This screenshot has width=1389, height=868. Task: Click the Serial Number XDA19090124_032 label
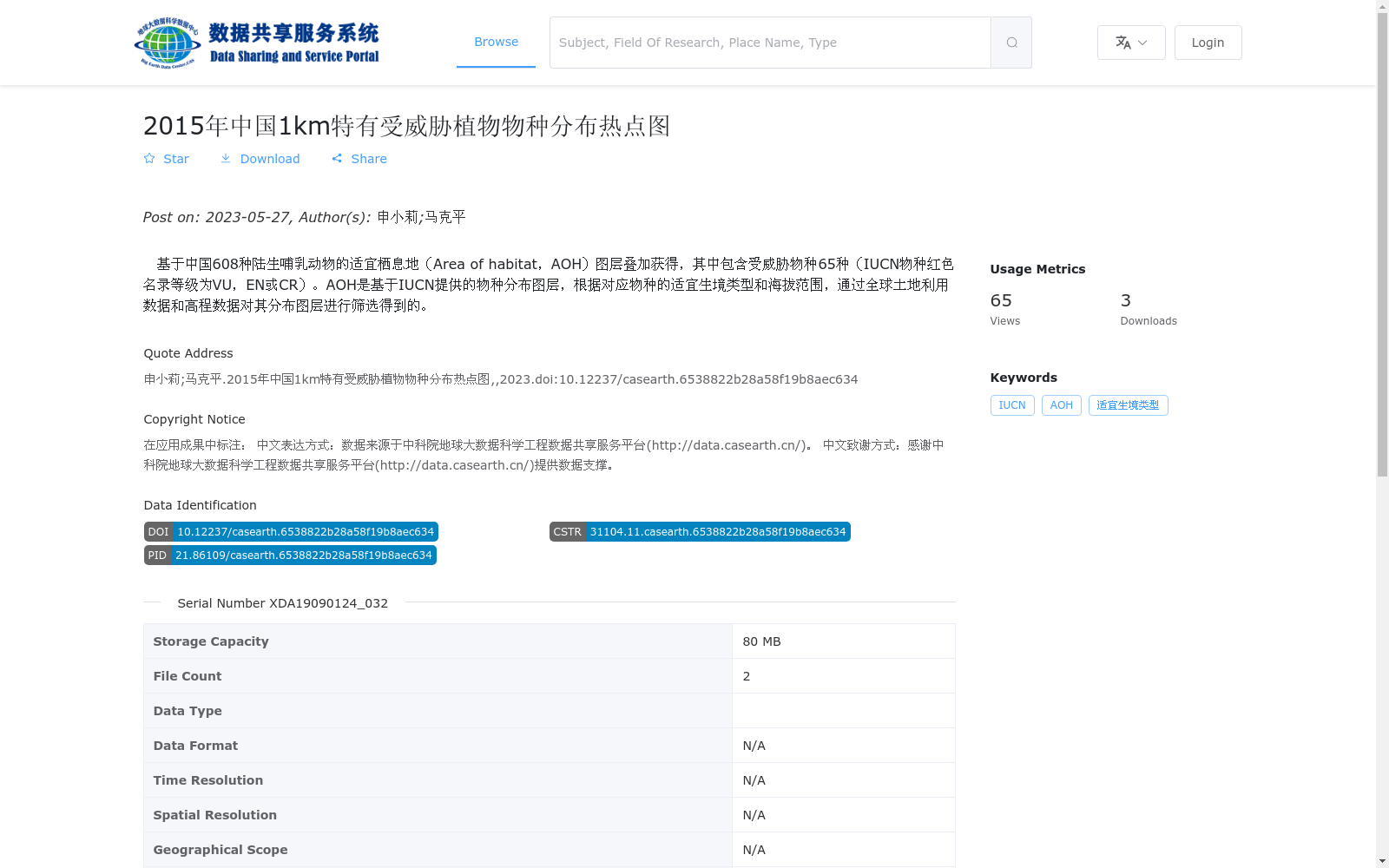282,603
